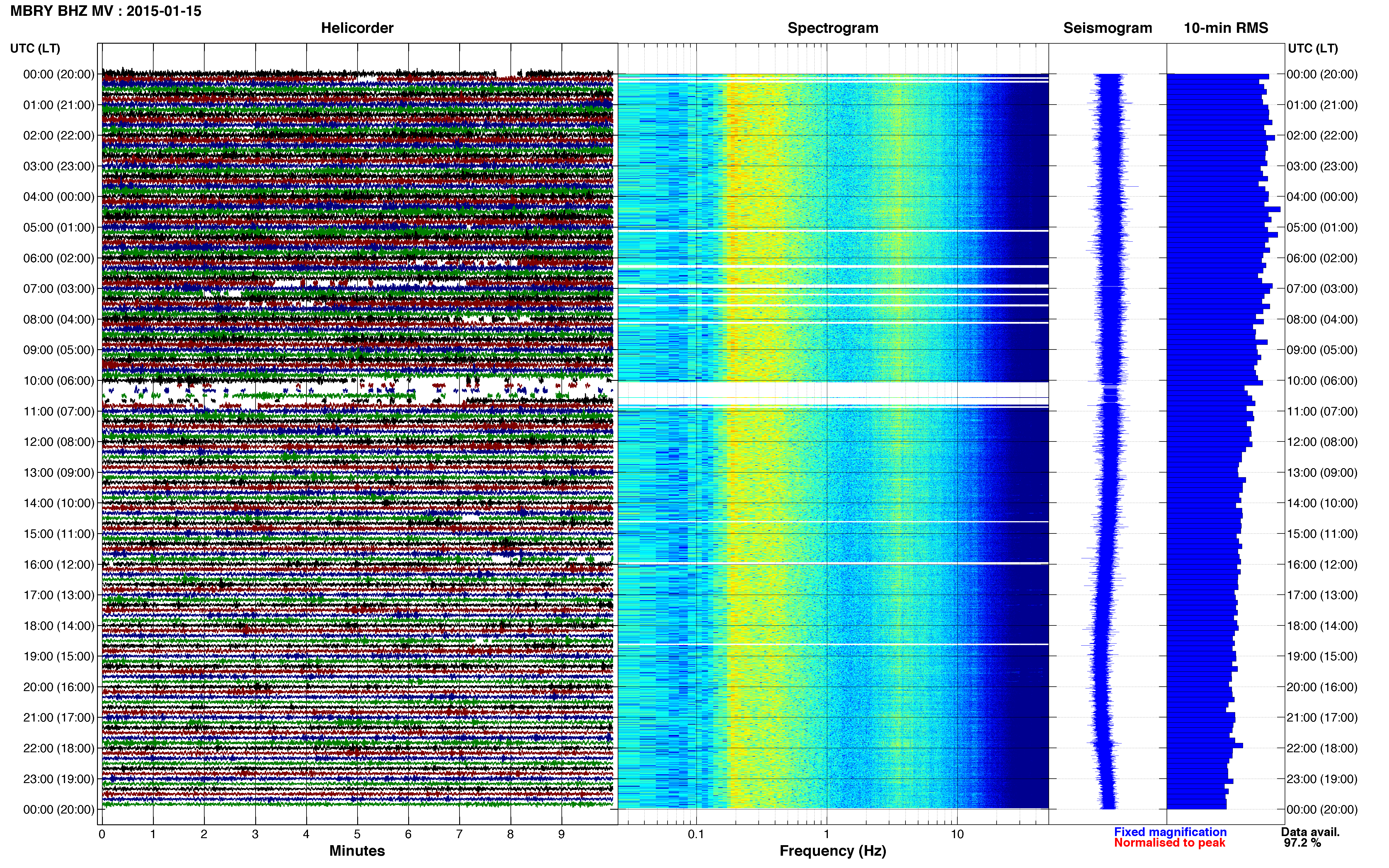Select the 'Data avail.' label
The width and height of the screenshot is (1389, 868).
1310,832
